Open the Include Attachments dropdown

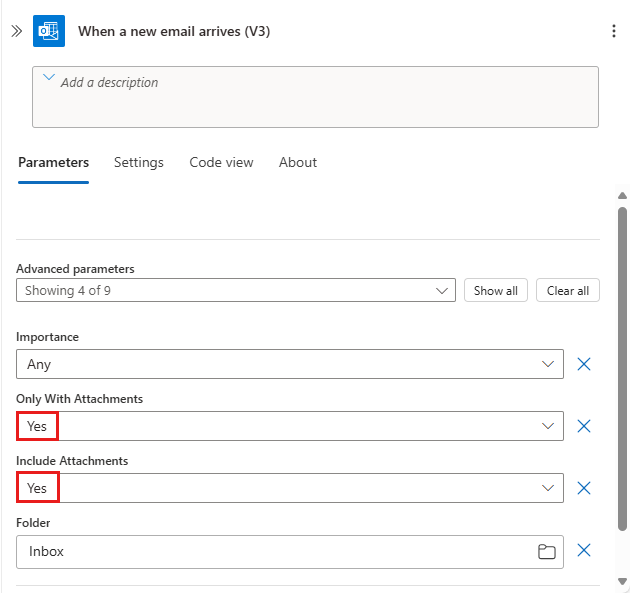[290, 488]
